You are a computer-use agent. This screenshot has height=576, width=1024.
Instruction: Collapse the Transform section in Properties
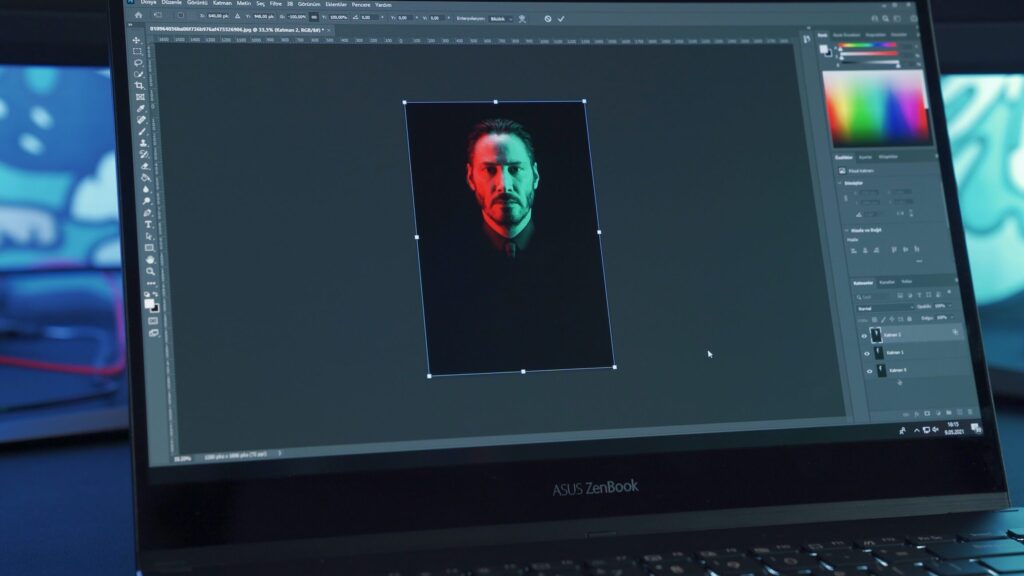tap(840, 184)
